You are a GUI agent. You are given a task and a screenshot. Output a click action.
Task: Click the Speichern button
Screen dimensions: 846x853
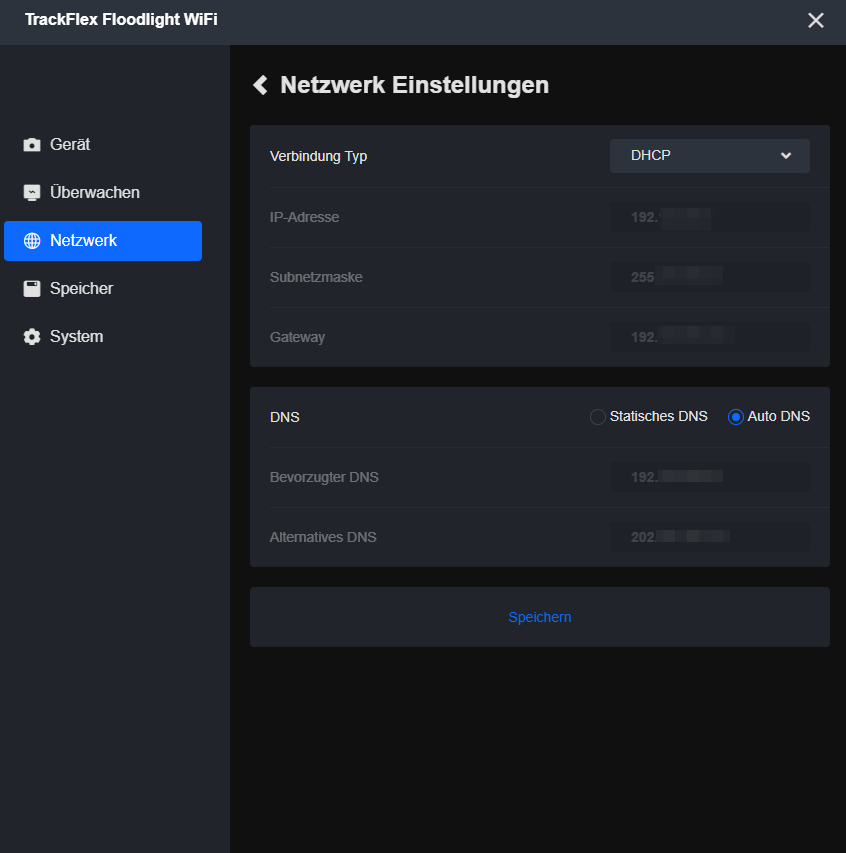point(540,617)
